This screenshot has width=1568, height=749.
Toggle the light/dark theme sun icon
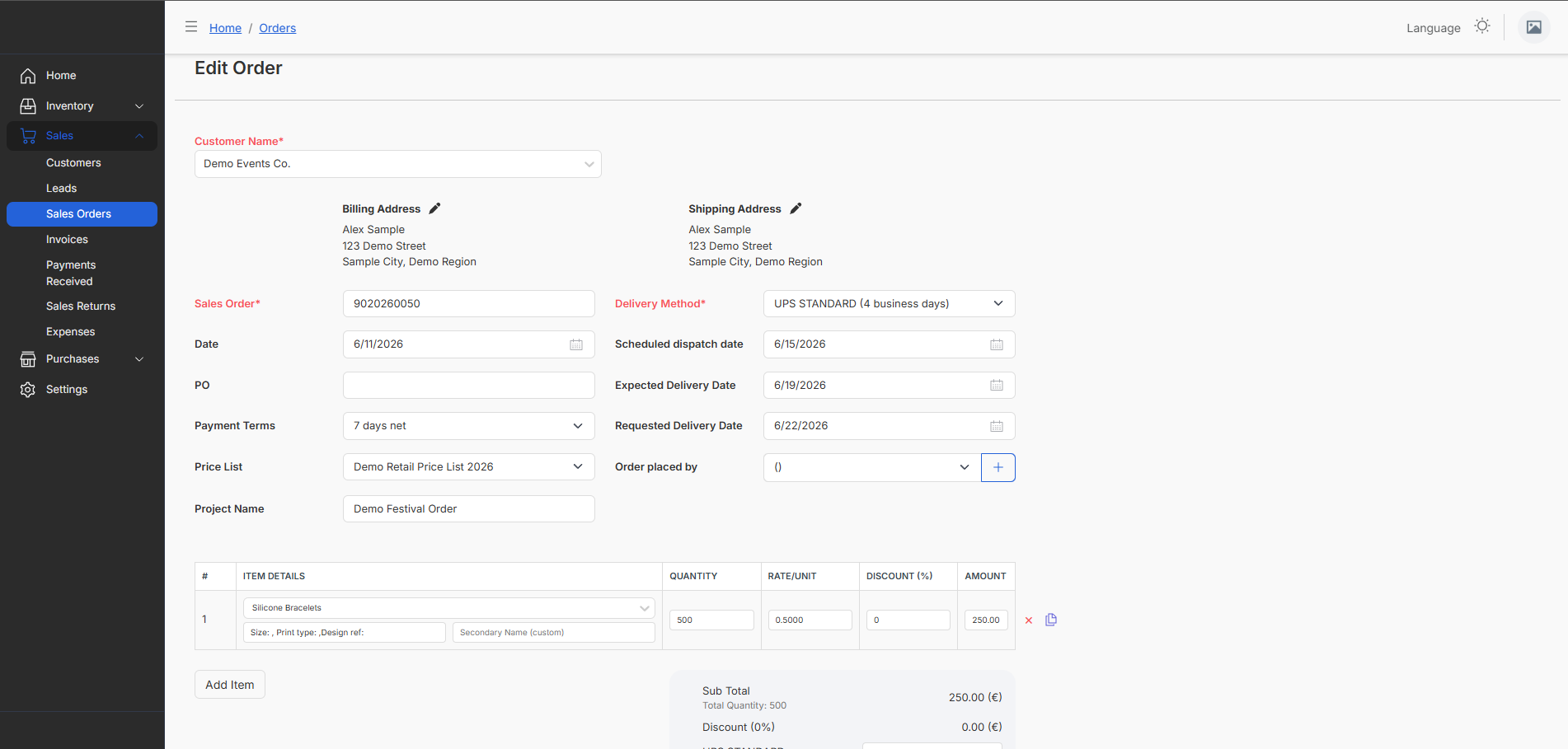[1482, 26]
